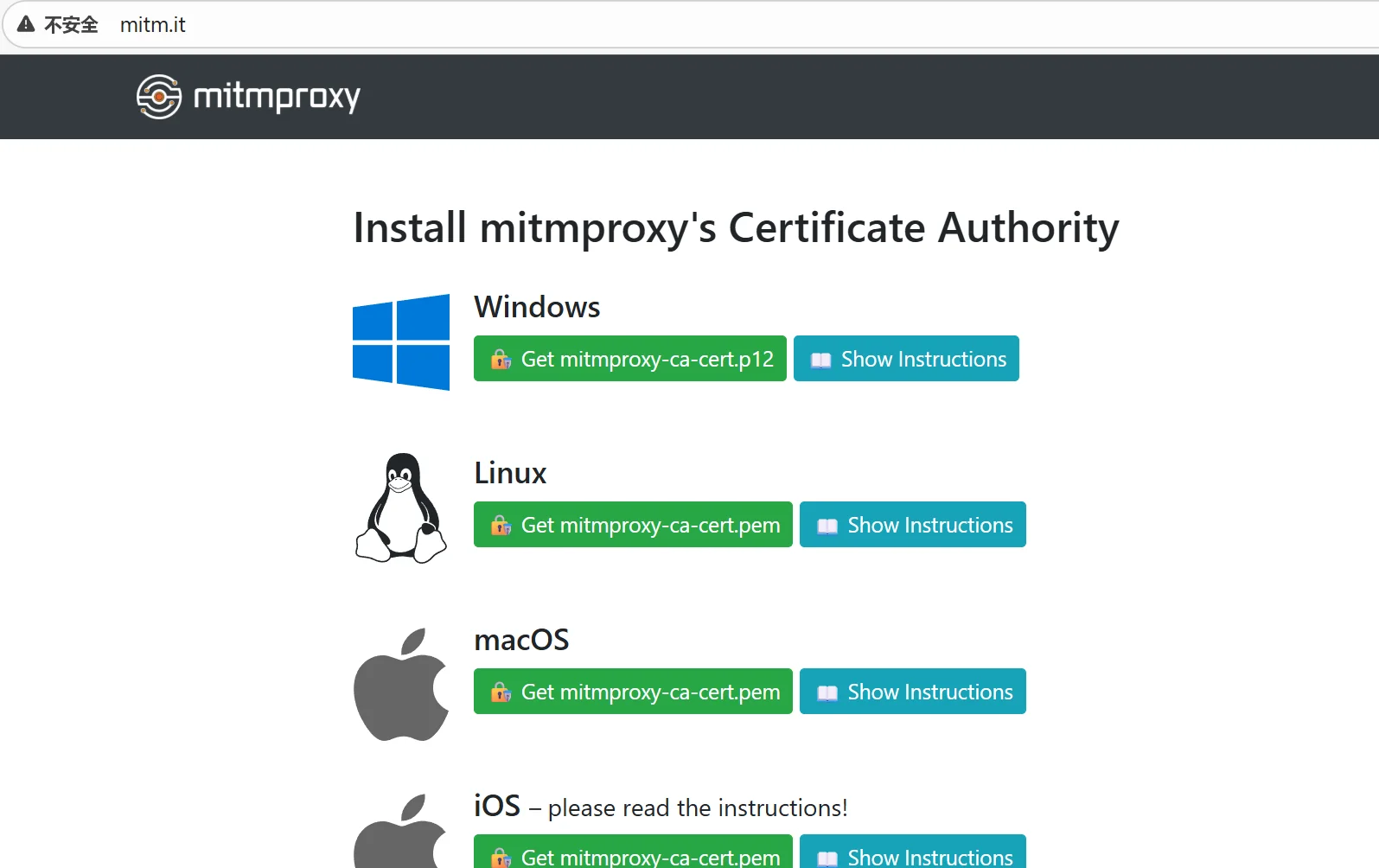1379x868 pixels.
Task: Download mitmproxy-ca-cert.pem for iOS
Action: [633, 852]
